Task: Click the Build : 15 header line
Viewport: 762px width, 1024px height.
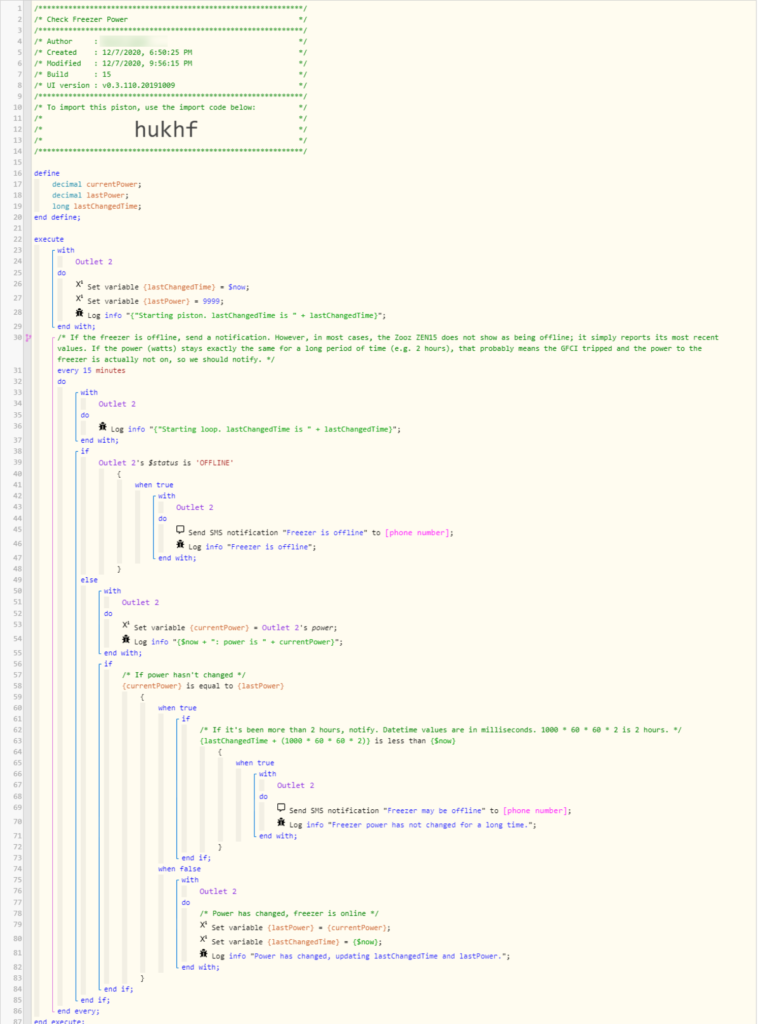Action: point(72,74)
